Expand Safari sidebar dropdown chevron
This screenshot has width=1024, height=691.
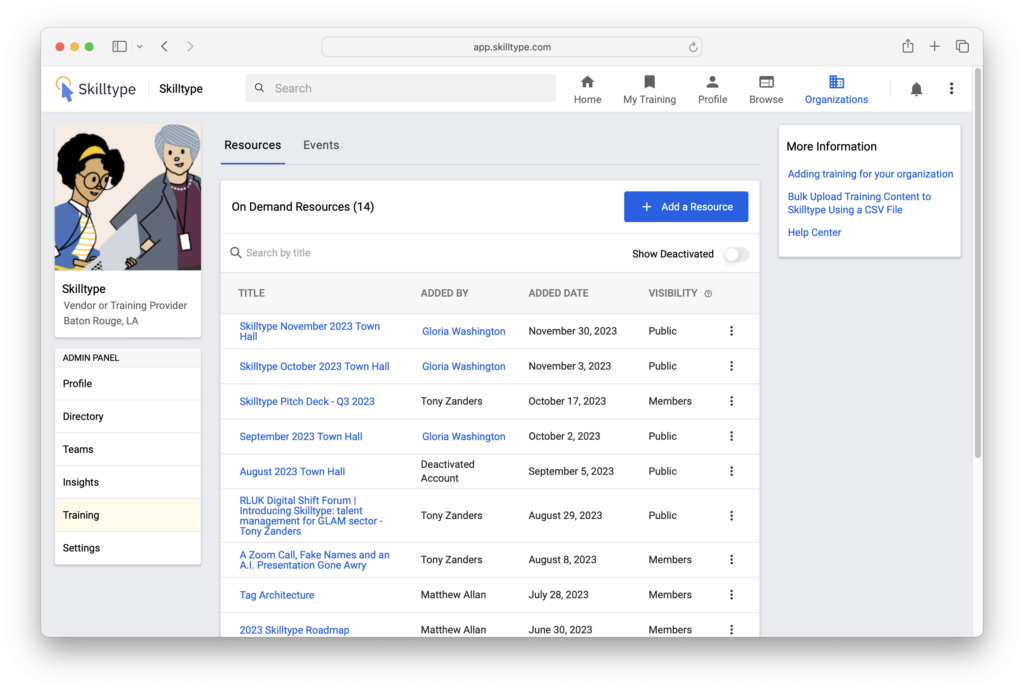[139, 46]
